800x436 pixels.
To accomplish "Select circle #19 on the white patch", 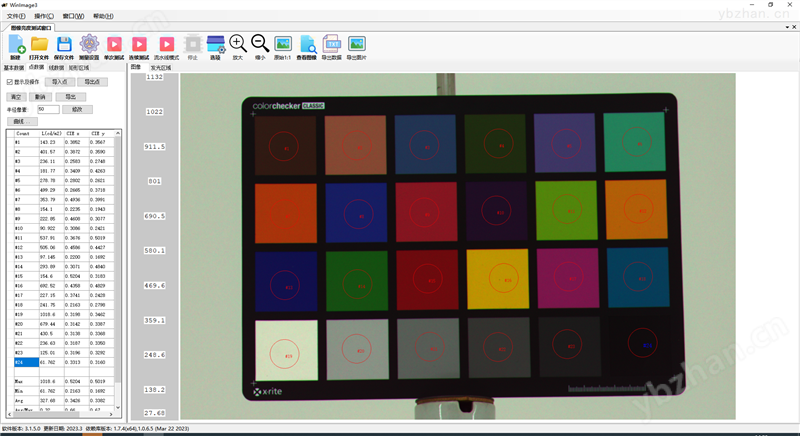I will click(285, 354).
